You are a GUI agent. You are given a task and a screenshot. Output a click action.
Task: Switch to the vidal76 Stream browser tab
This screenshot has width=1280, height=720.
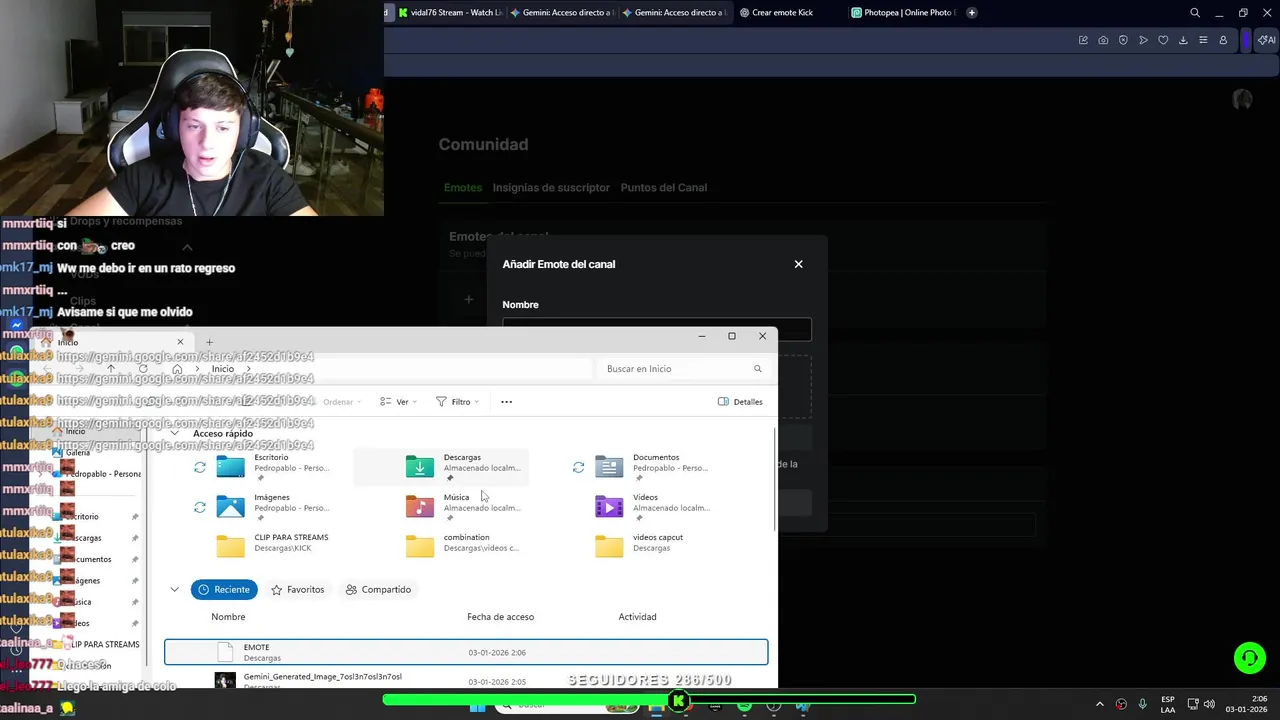(x=449, y=13)
